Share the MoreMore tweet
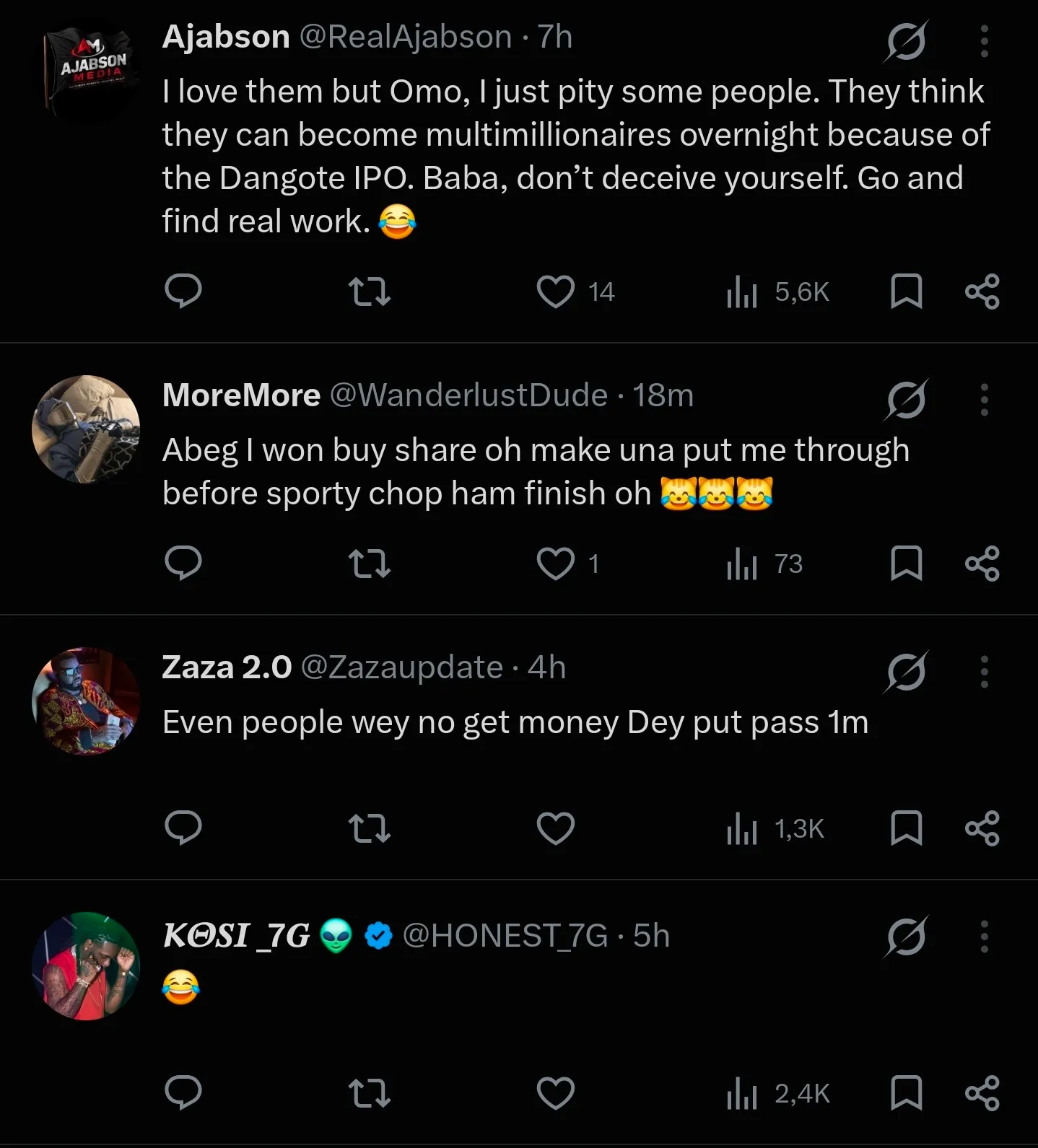1038x1148 pixels. pos(982,564)
